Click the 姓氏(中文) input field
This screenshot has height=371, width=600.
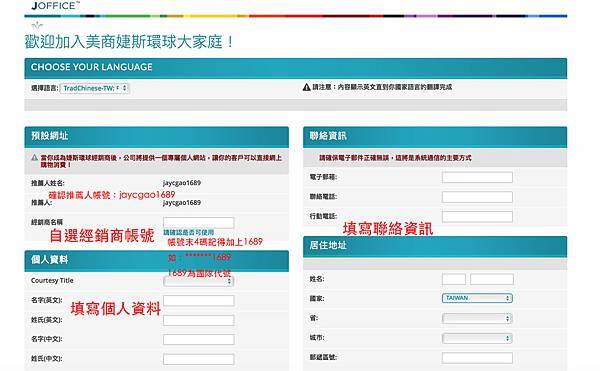tap(199, 359)
